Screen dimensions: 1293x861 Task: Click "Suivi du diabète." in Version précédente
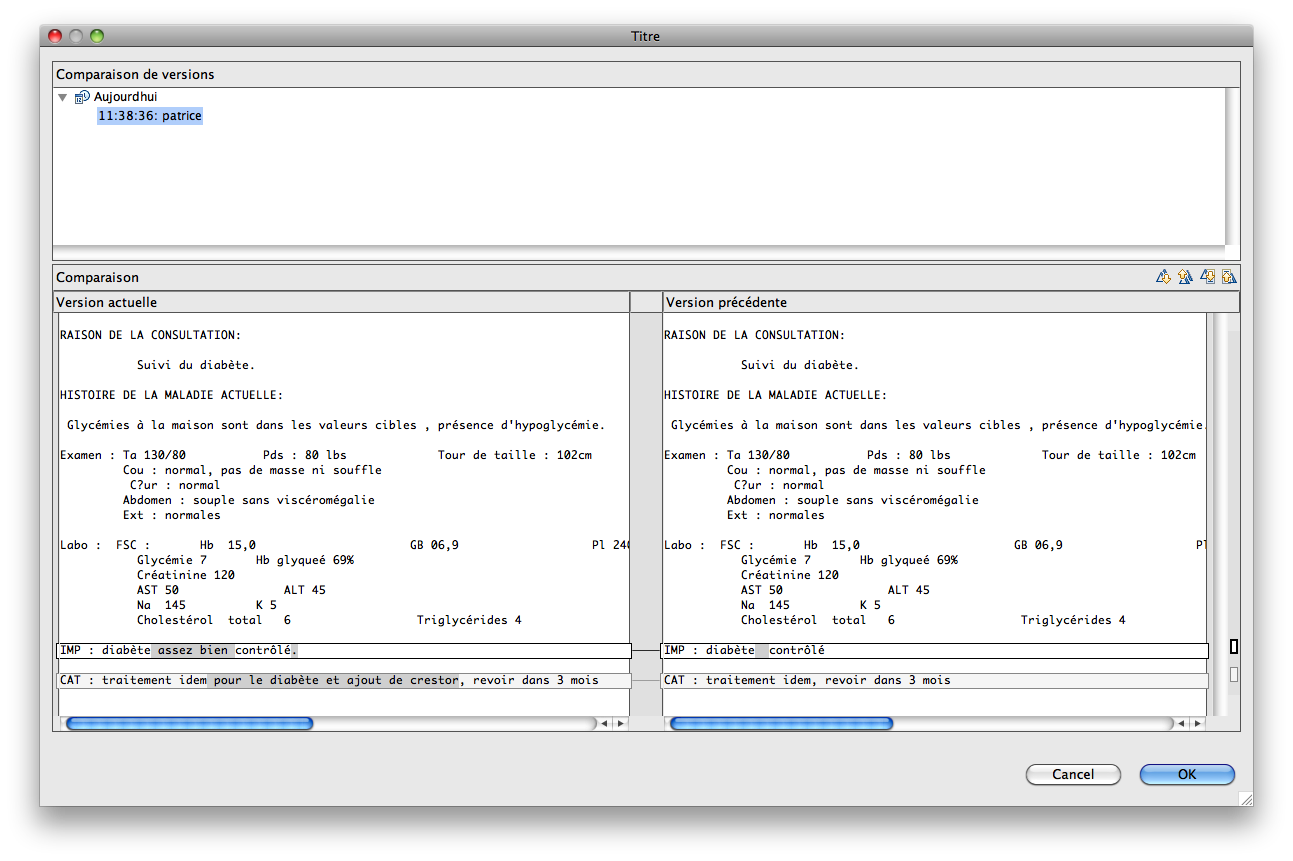(800, 365)
